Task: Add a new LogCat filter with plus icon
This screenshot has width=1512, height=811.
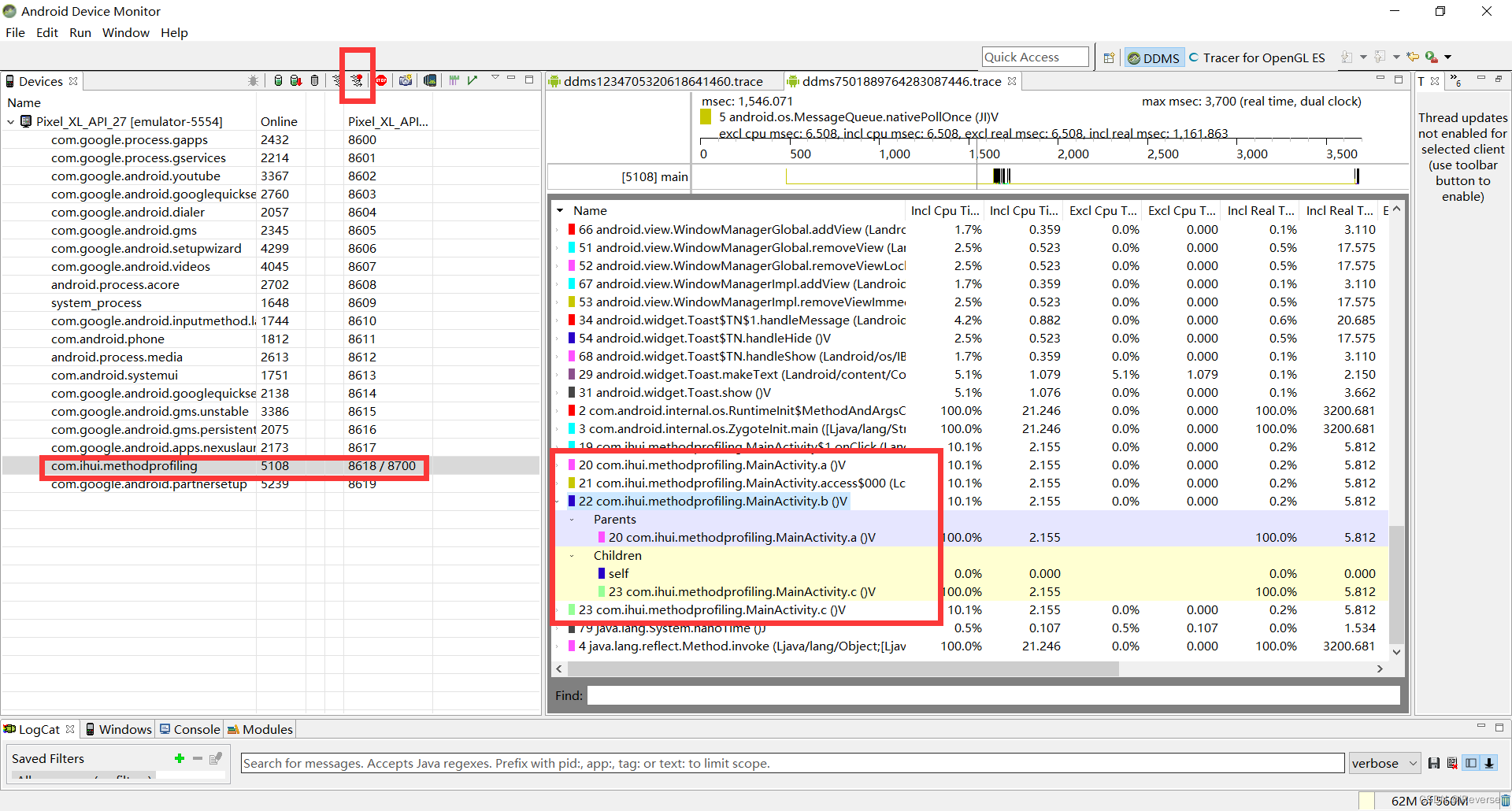Action: coord(180,758)
